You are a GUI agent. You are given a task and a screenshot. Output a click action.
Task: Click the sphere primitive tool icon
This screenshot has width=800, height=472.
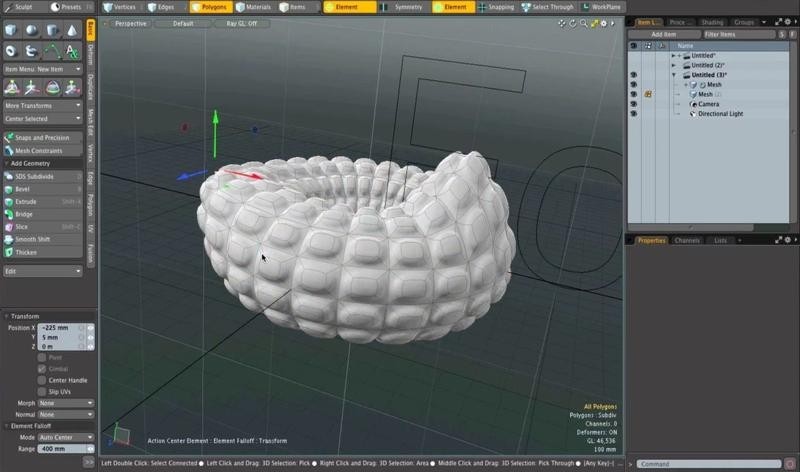pyautogui.click(x=31, y=30)
